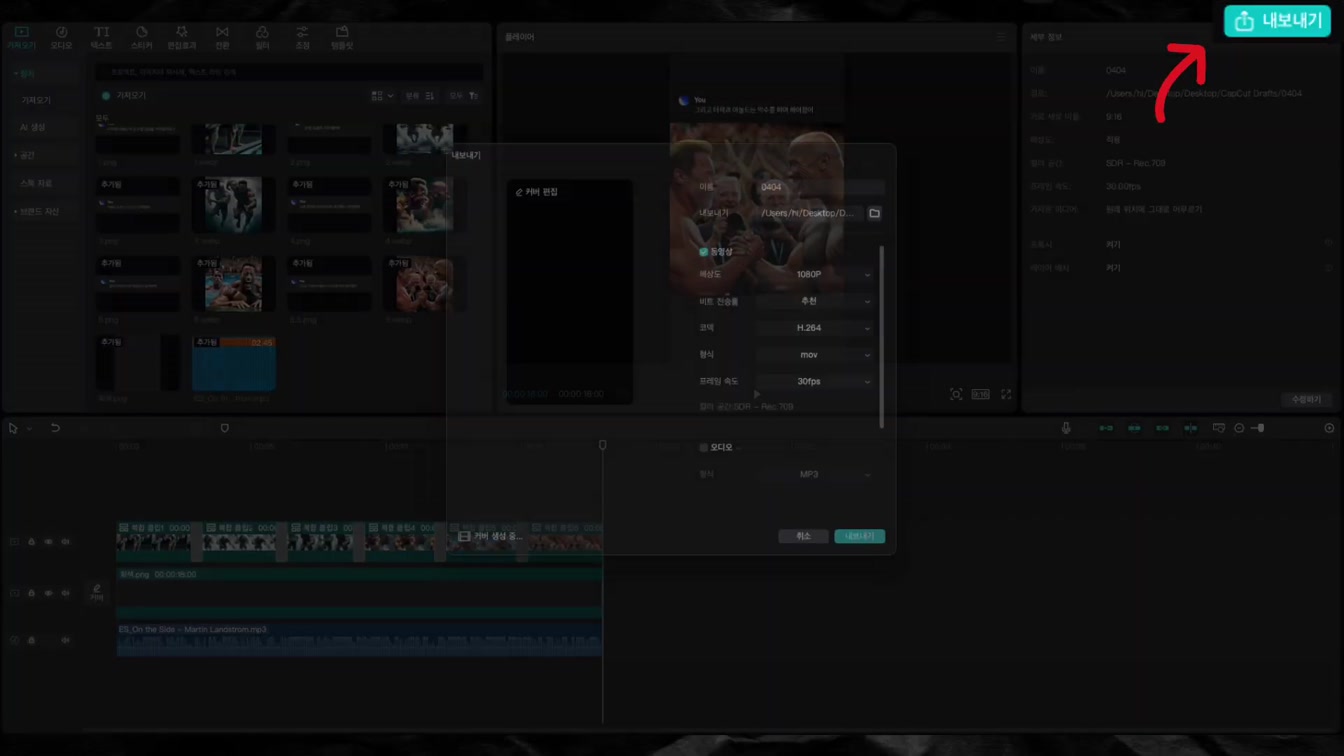Image resolution: width=1344 pixels, height=756 pixels.
Task: Open the 코덱 dropdown showing H.264
Action: [815, 328]
